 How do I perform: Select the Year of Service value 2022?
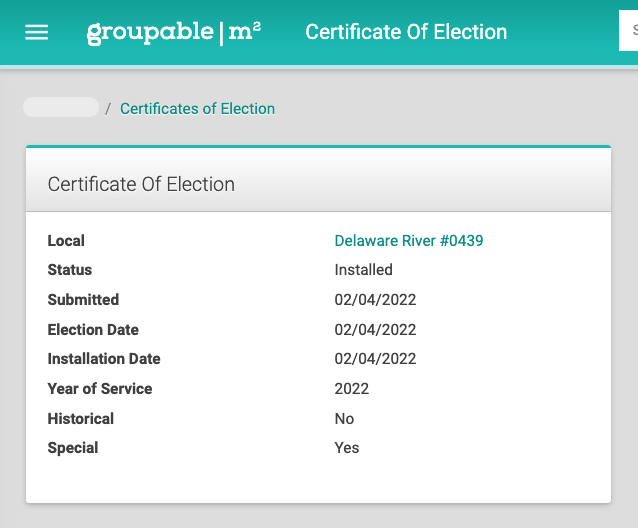(x=352, y=389)
